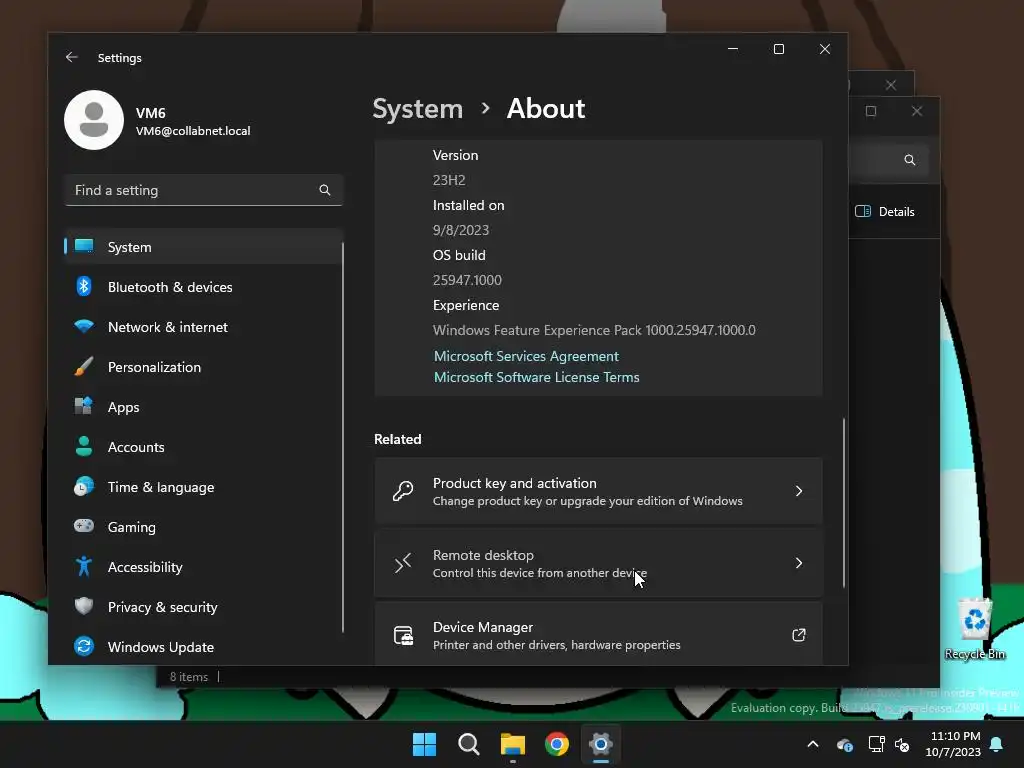Screen dimensions: 1024x768
Task: Click the version value 23H2
Action: click(x=449, y=180)
